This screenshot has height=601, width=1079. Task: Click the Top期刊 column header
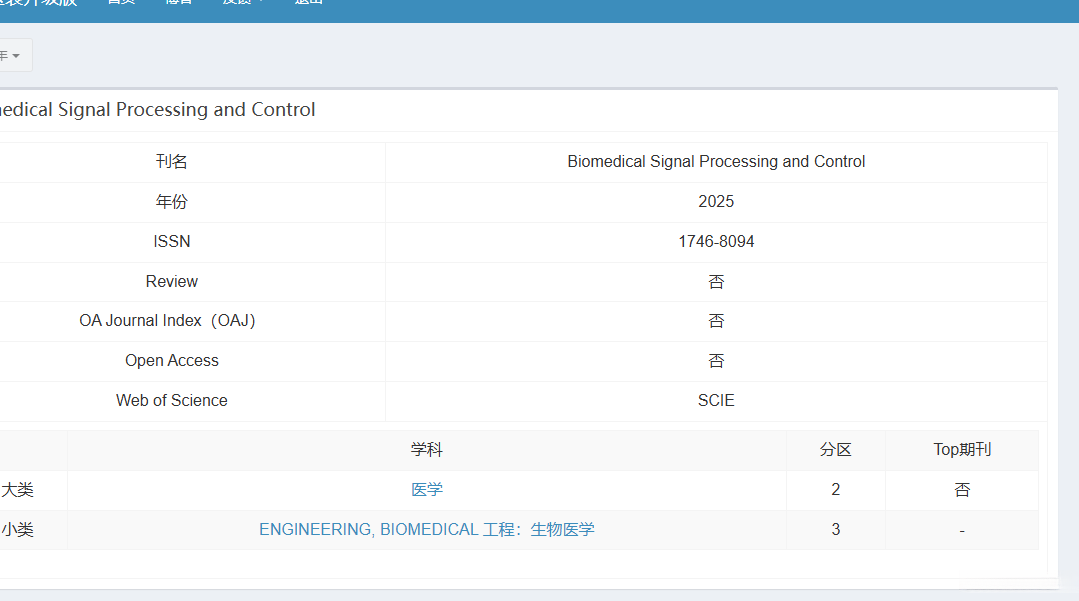(x=962, y=450)
